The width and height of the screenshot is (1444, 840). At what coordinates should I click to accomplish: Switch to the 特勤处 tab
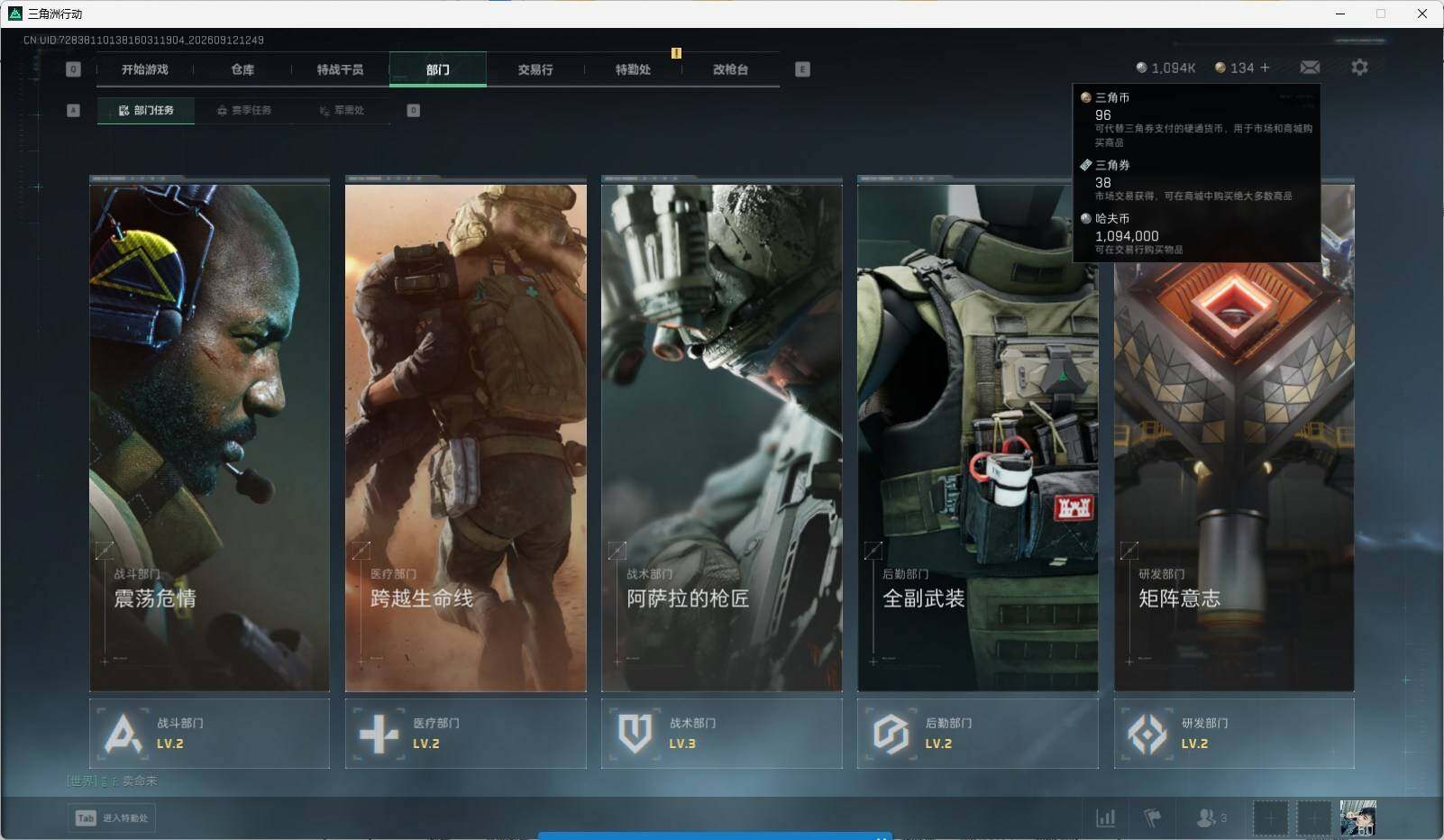[x=633, y=69]
